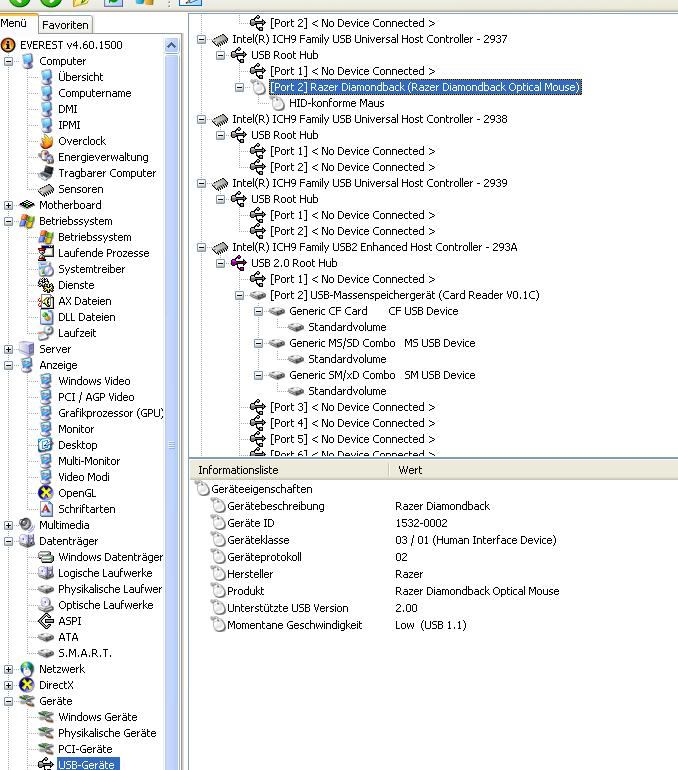Collapse the USB 2.0 Root Hub node

(220, 263)
